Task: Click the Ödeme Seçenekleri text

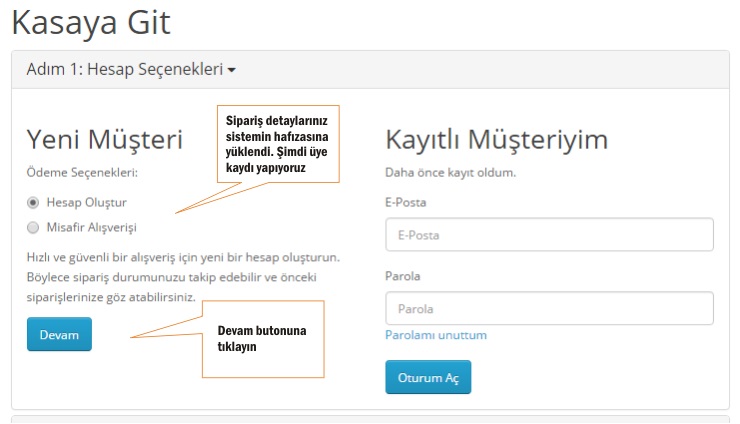Action: (x=81, y=172)
